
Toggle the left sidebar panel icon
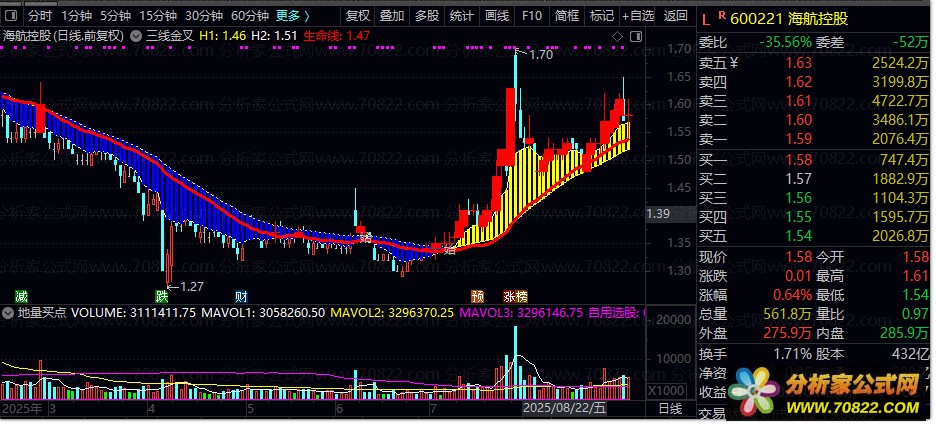11,16
